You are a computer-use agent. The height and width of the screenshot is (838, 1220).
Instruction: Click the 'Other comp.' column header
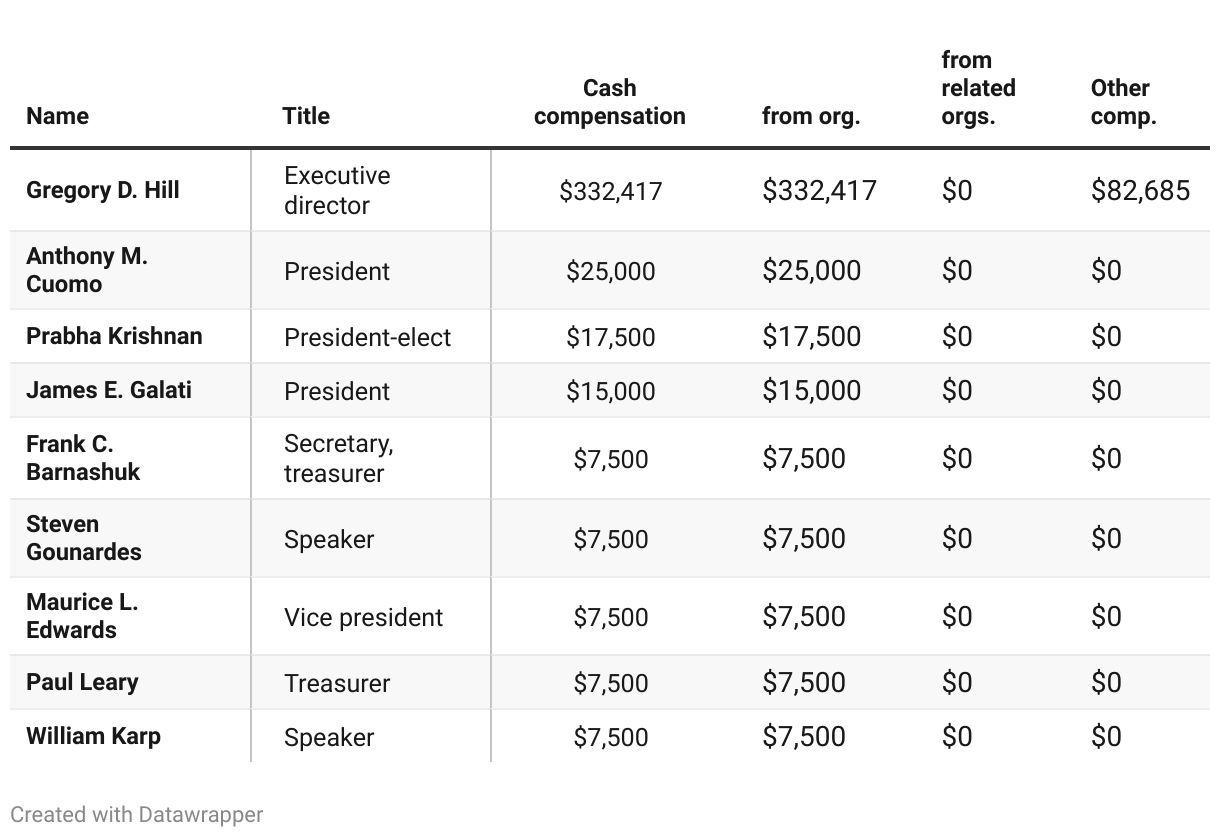1123,102
